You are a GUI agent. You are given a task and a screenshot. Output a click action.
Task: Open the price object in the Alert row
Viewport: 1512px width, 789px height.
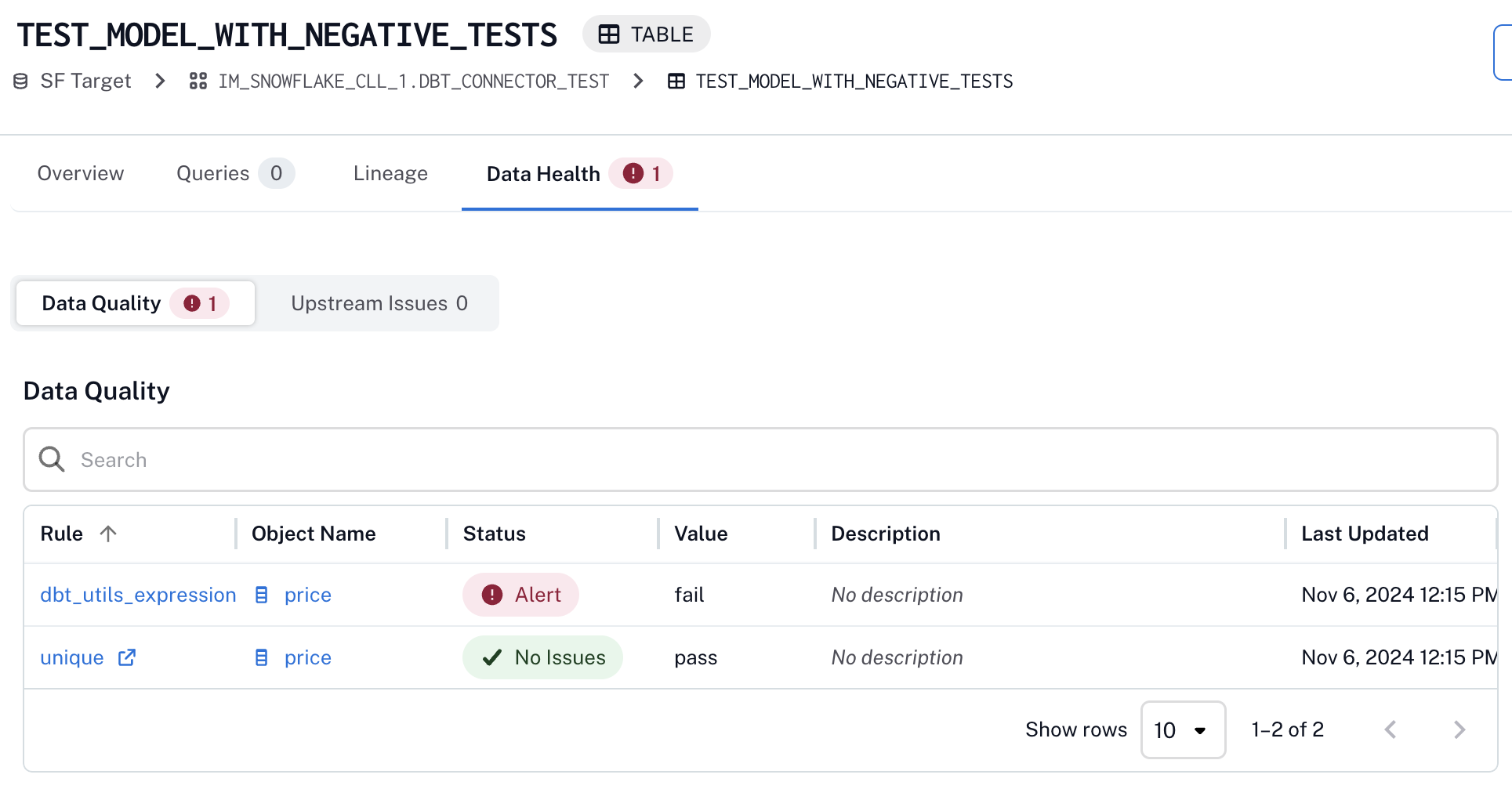pyautogui.click(x=308, y=595)
